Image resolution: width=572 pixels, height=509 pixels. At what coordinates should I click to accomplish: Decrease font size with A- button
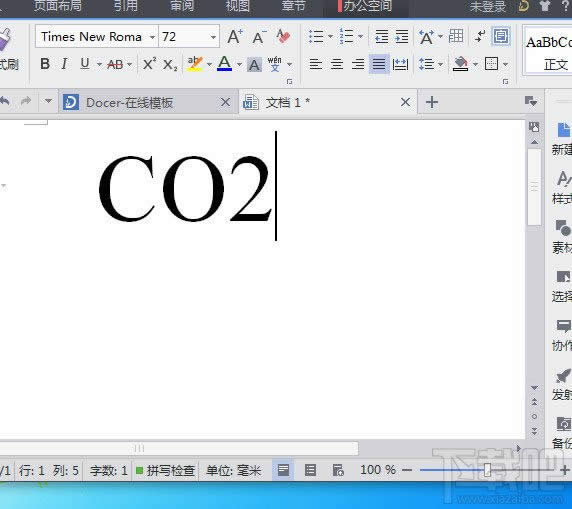click(x=259, y=37)
